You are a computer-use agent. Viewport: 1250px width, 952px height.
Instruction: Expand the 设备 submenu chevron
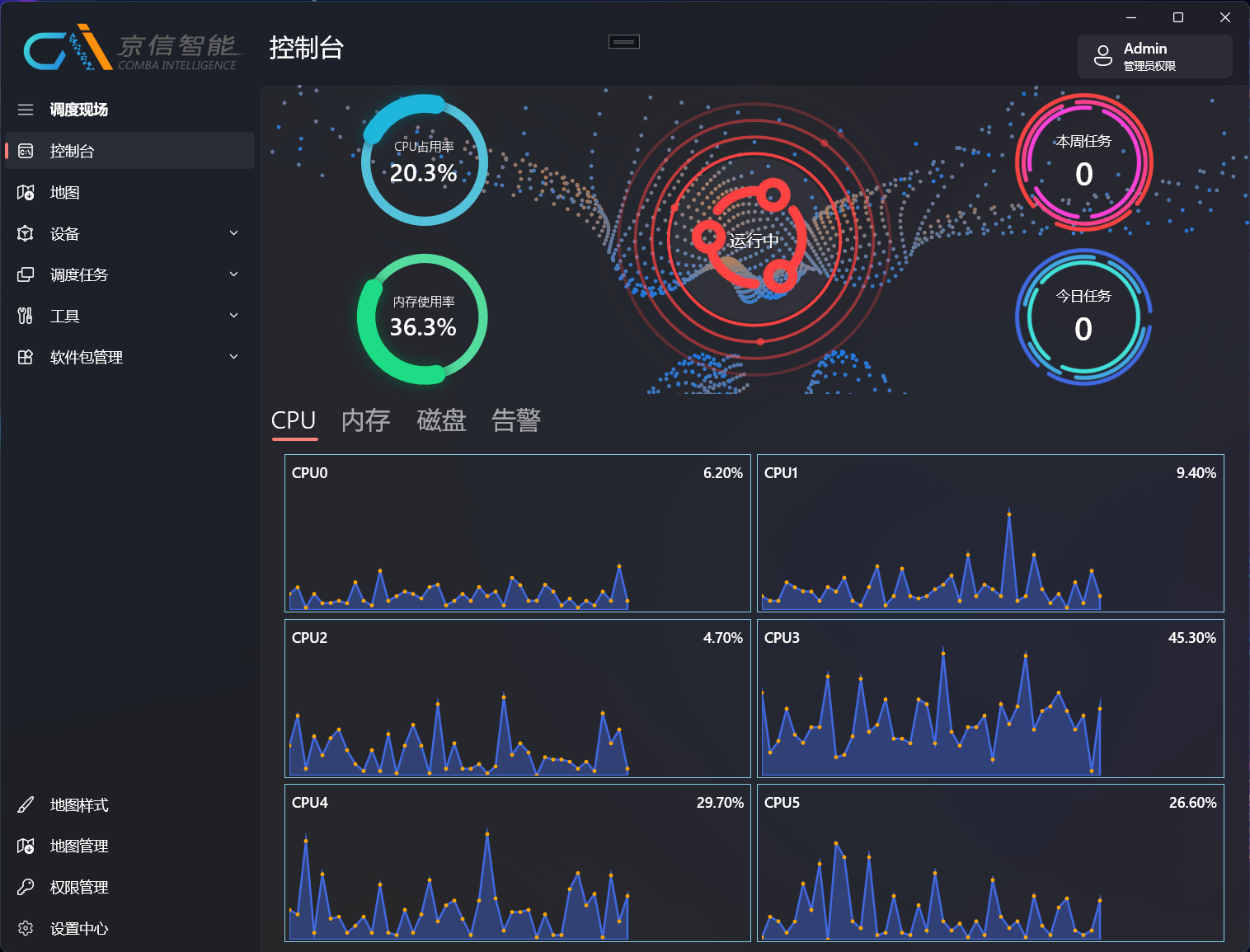(x=233, y=233)
